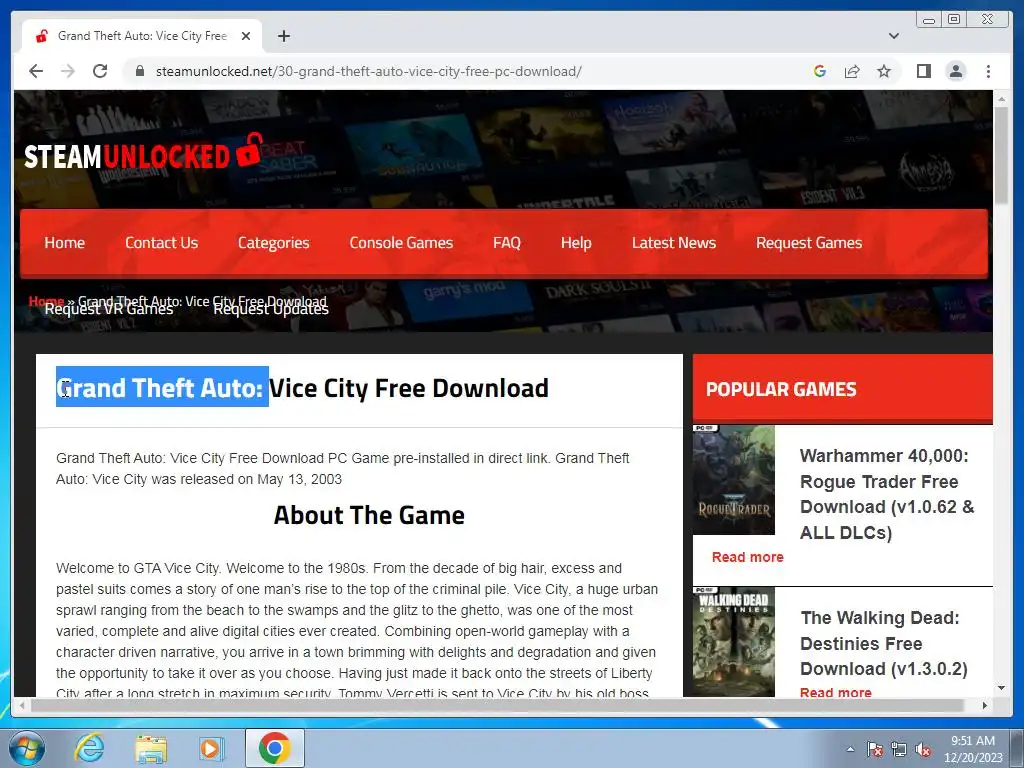This screenshot has height=768, width=1024.
Task: Click the Chrome taskbar icon
Action: point(274,748)
